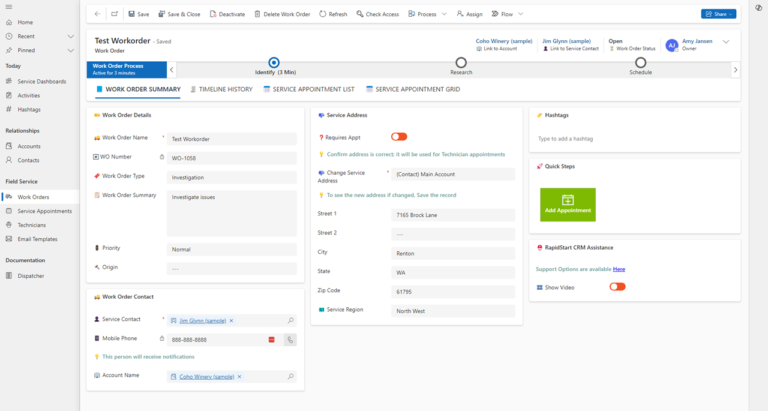Expand the header chevron next to Owner
The height and width of the screenshot is (411, 768).
726,42
